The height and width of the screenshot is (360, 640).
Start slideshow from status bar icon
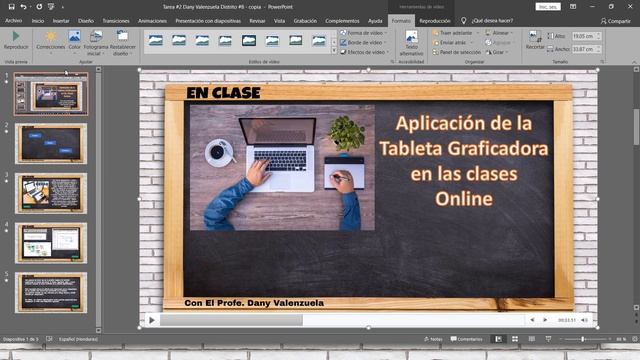548,339
